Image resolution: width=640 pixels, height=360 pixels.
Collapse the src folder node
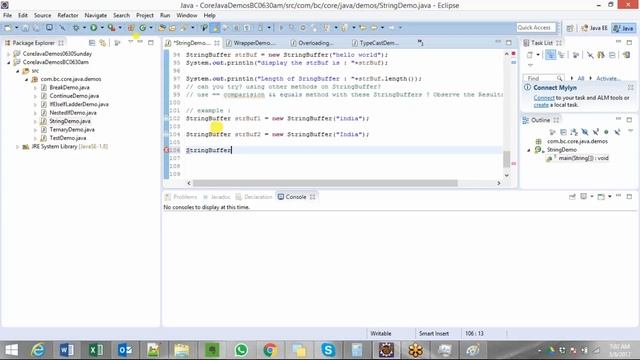pyautogui.click(x=18, y=71)
